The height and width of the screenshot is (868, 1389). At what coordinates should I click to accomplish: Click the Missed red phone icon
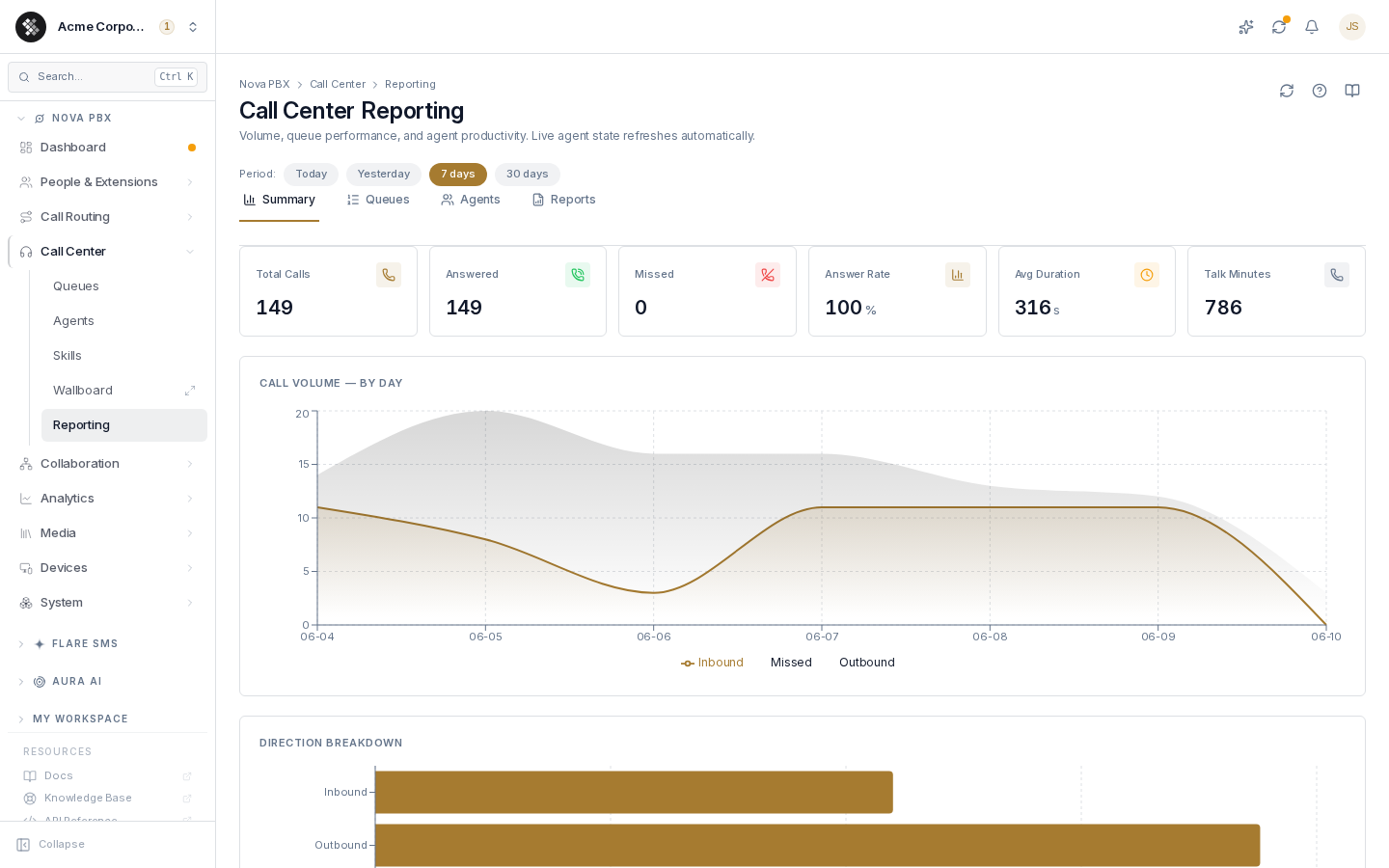(768, 275)
